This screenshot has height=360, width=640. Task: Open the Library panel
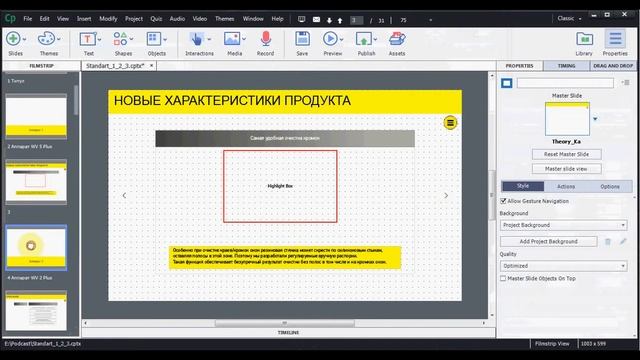pos(584,39)
